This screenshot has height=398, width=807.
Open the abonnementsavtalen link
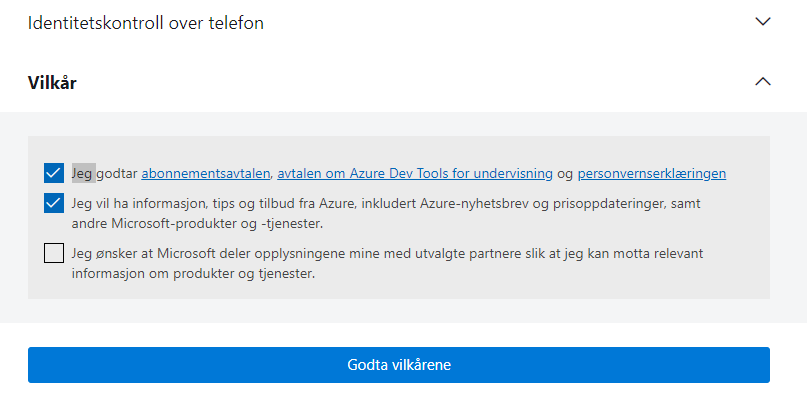coord(206,174)
